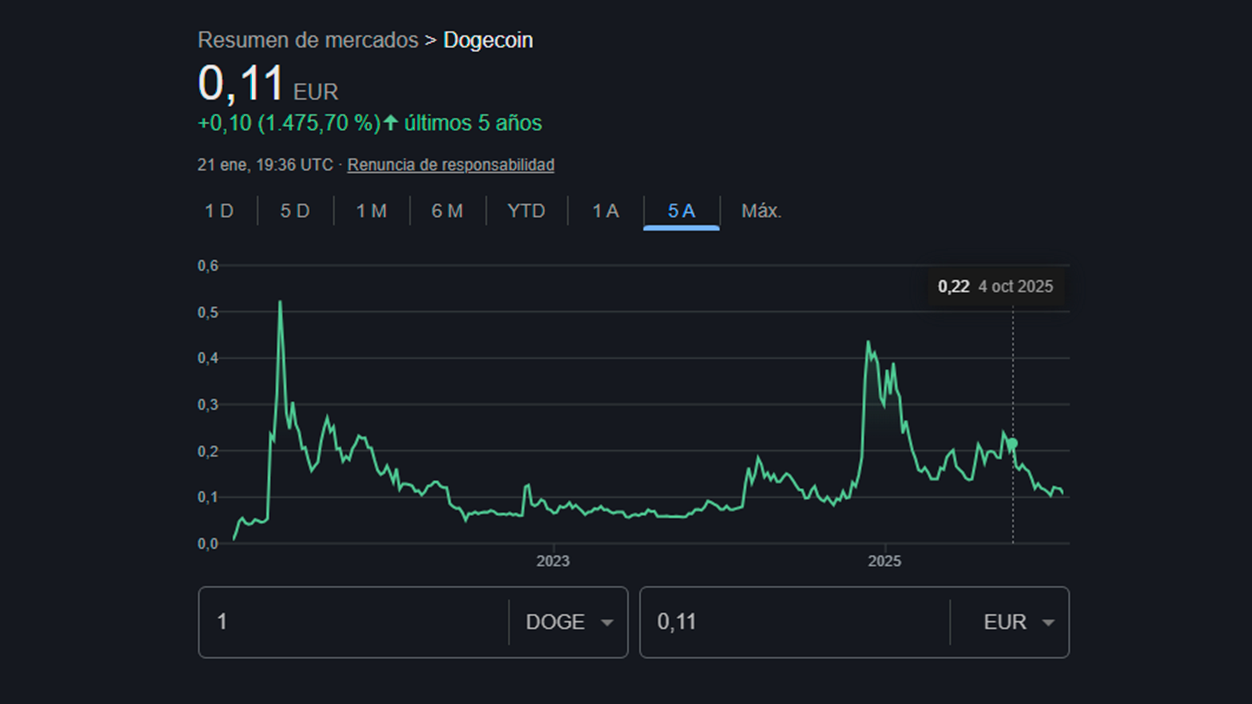The width and height of the screenshot is (1252, 704).
Task: Select the 5D range tab
Action: (294, 211)
